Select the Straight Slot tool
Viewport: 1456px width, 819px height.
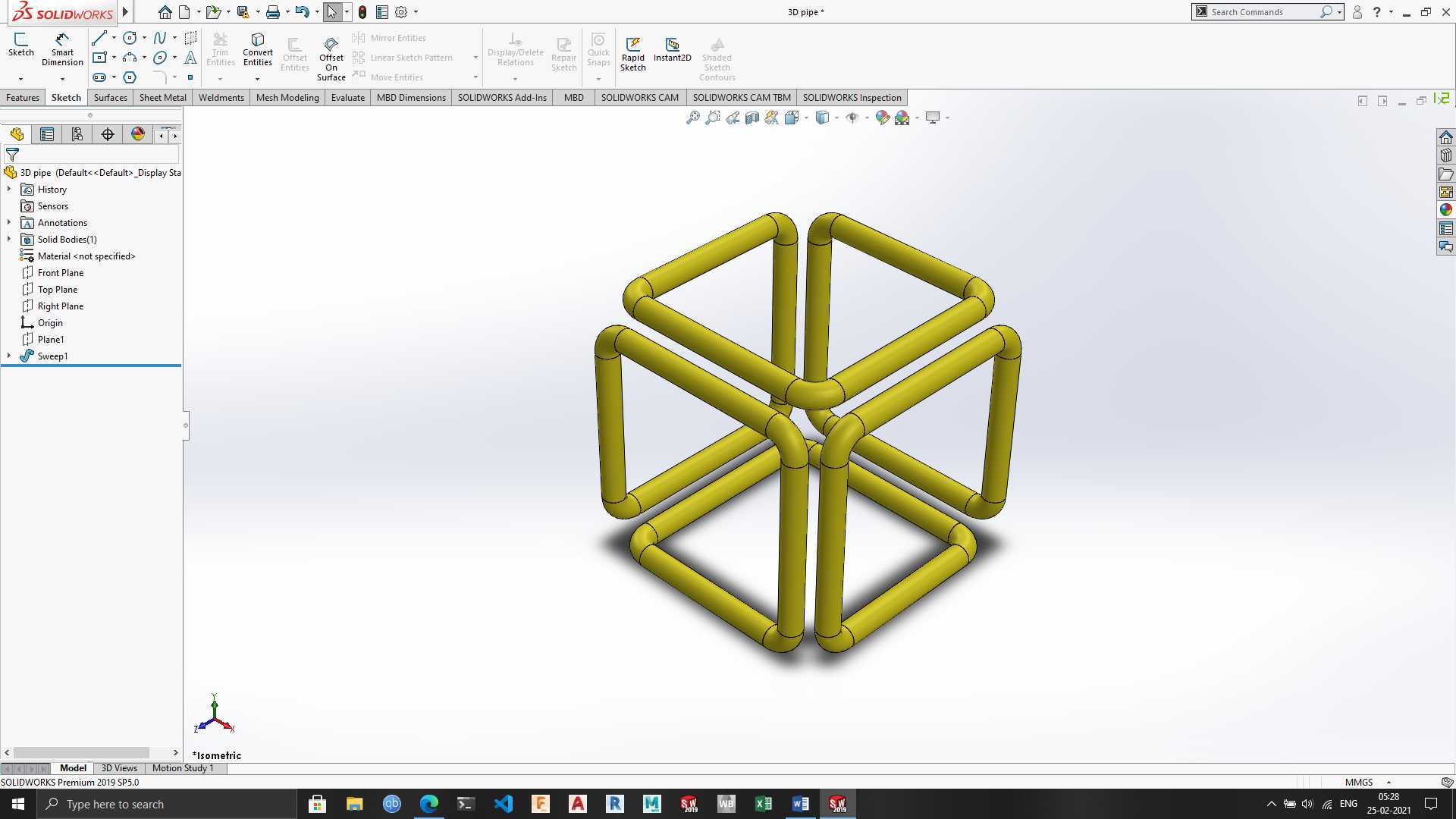tap(99, 77)
